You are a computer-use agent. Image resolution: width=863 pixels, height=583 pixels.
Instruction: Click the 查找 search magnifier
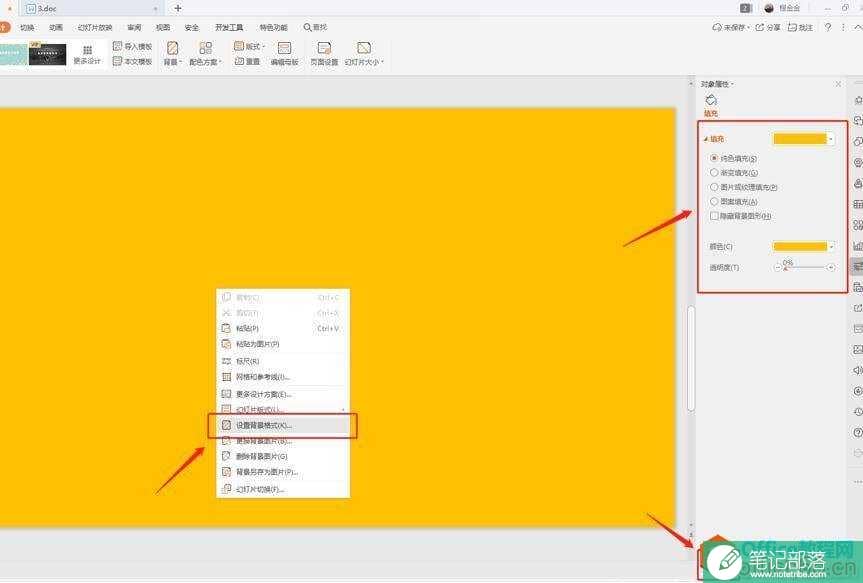tap(307, 27)
